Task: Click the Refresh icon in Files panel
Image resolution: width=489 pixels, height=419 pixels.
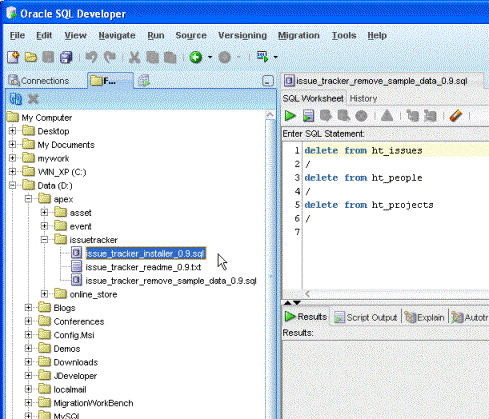Action: [x=16, y=99]
